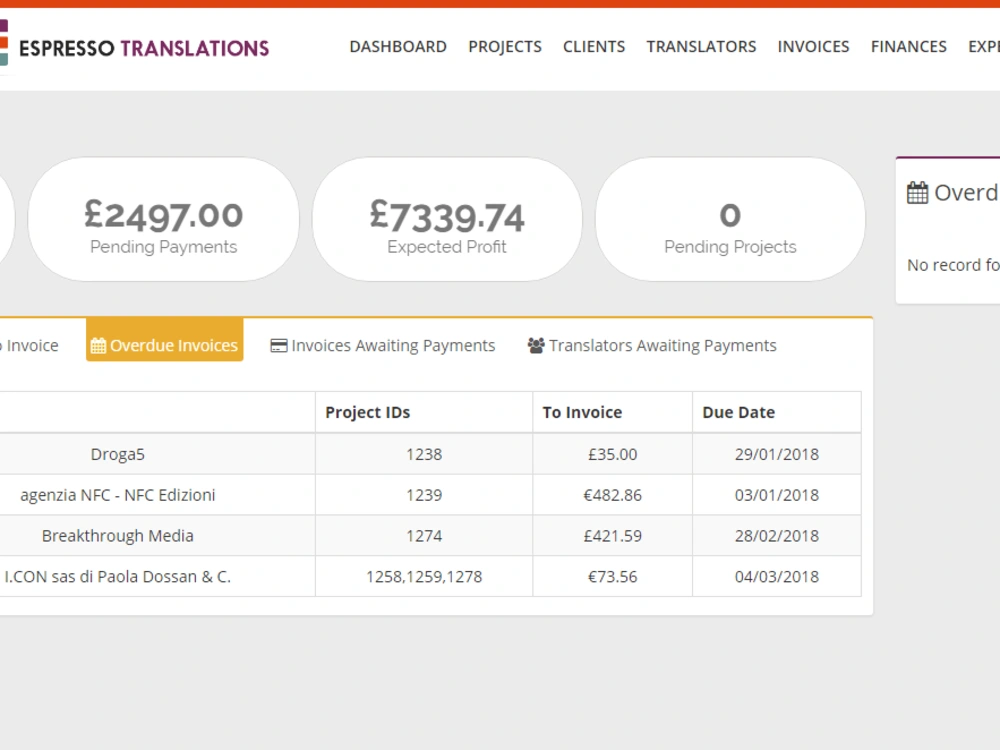Click due date 28/02/2018

pyautogui.click(x=777, y=536)
